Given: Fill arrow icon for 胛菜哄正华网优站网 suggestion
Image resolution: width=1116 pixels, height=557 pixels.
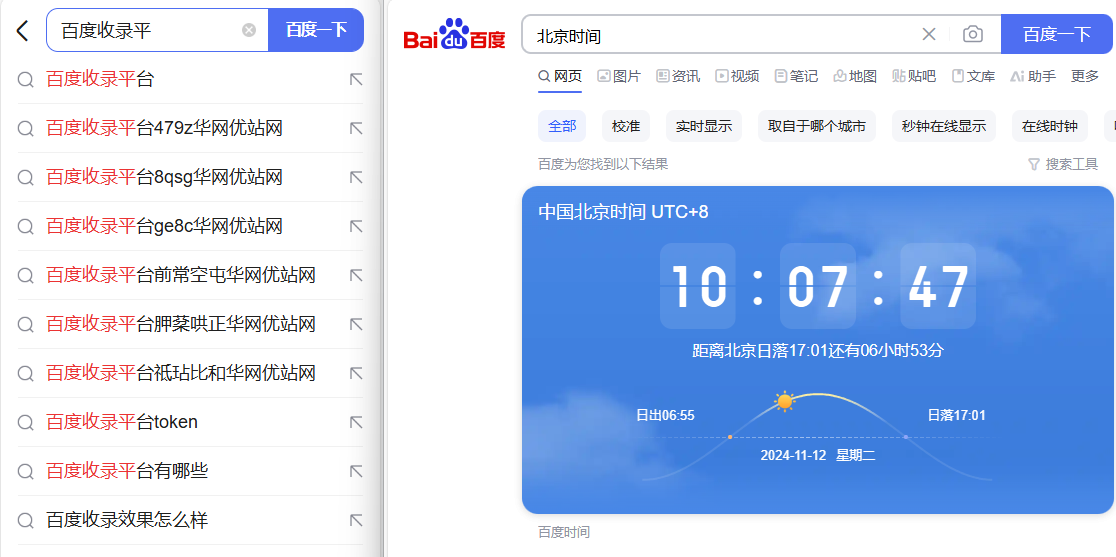Looking at the screenshot, I should coord(356,324).
